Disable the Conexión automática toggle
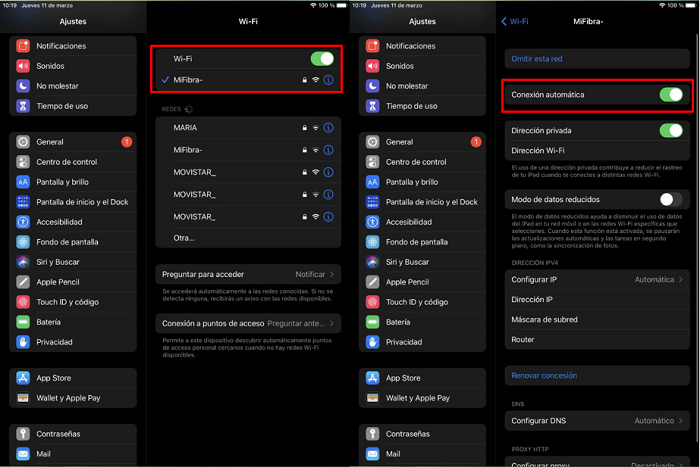This screenshot has width=700, height=467. pyautogui.click(x=670, y=95)
